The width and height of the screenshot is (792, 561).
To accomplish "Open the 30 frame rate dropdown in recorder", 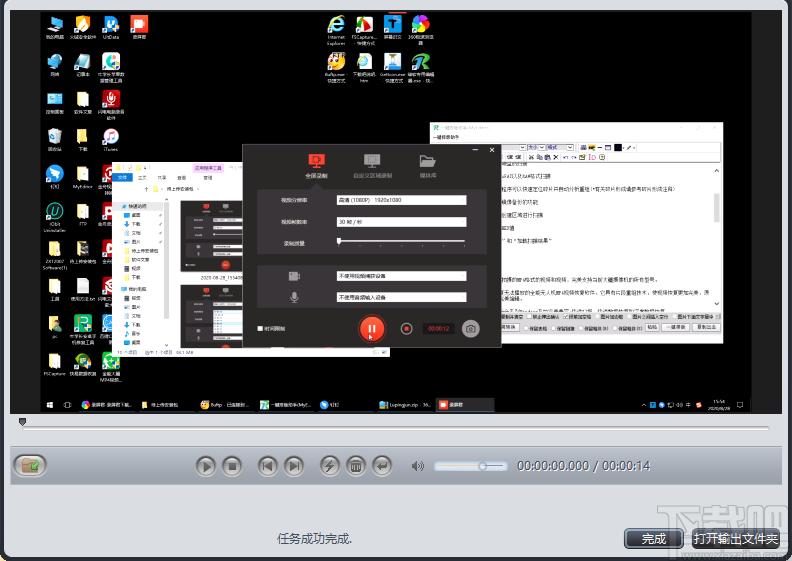I will 402,222.
